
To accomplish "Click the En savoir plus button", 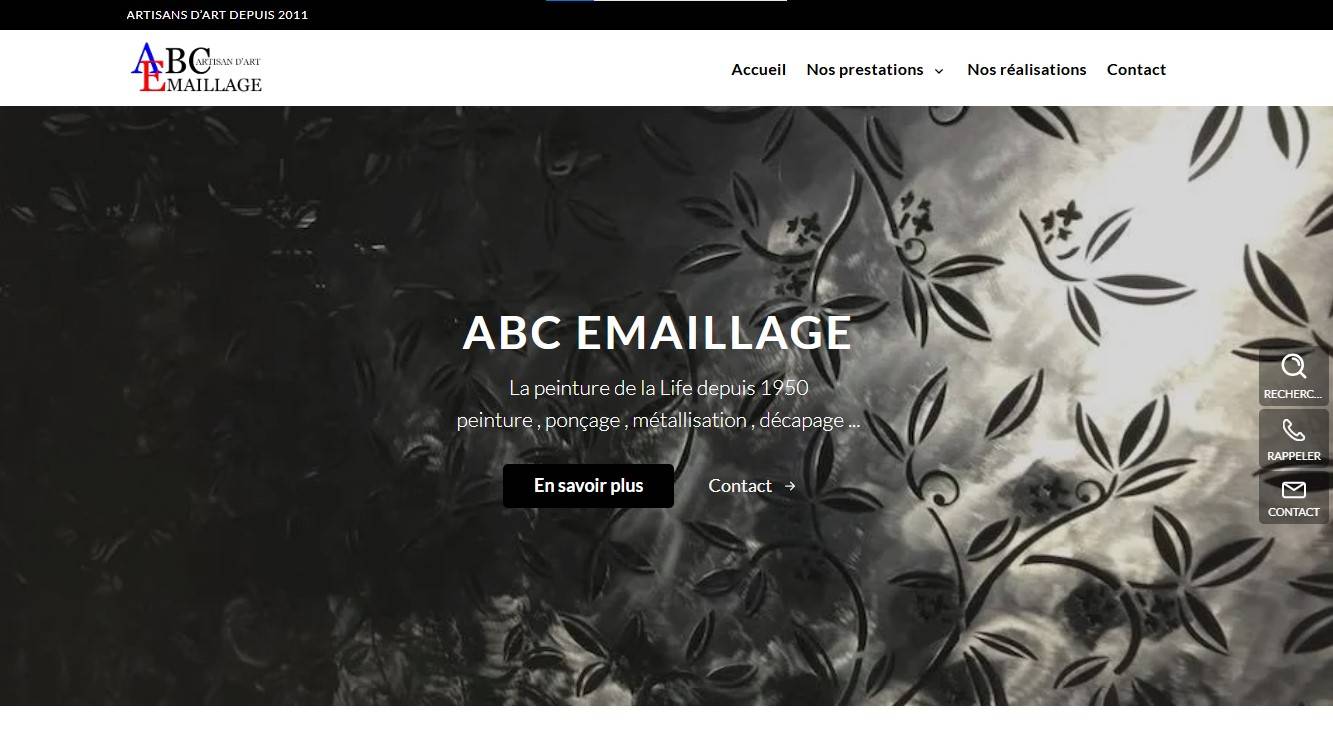I will click(x=588, y=486).
